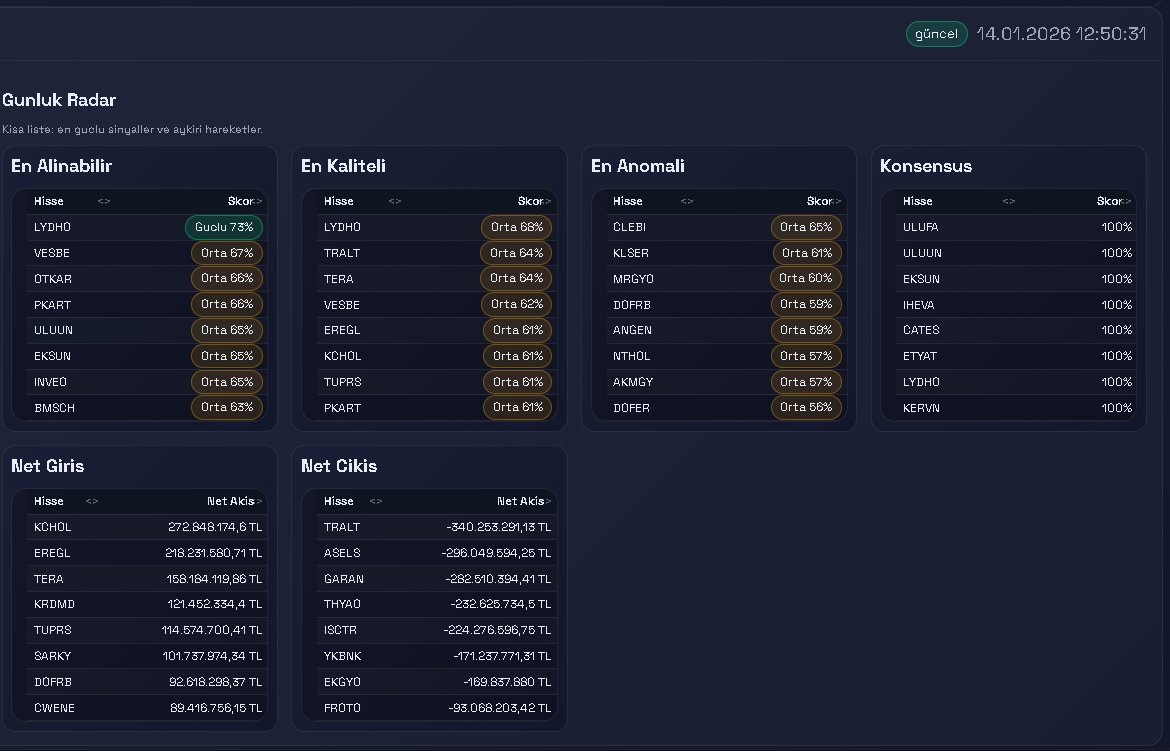
Task: Select EKSUN row in En Alinabilir
Action: pyautogui.click(x=147, y=356)
